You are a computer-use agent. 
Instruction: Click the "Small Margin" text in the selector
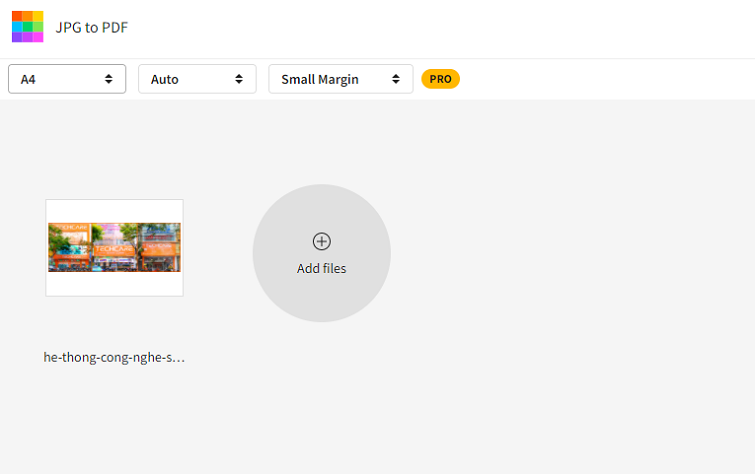(320, 79)
